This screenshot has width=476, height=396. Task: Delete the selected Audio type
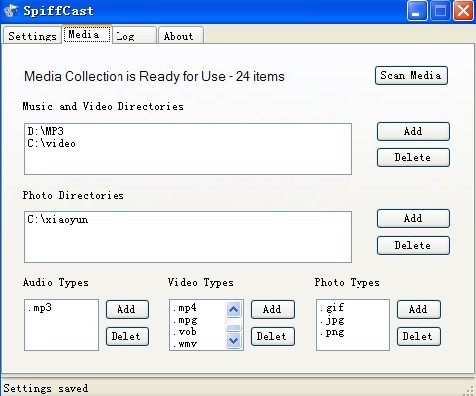click(x=127, y=336)
